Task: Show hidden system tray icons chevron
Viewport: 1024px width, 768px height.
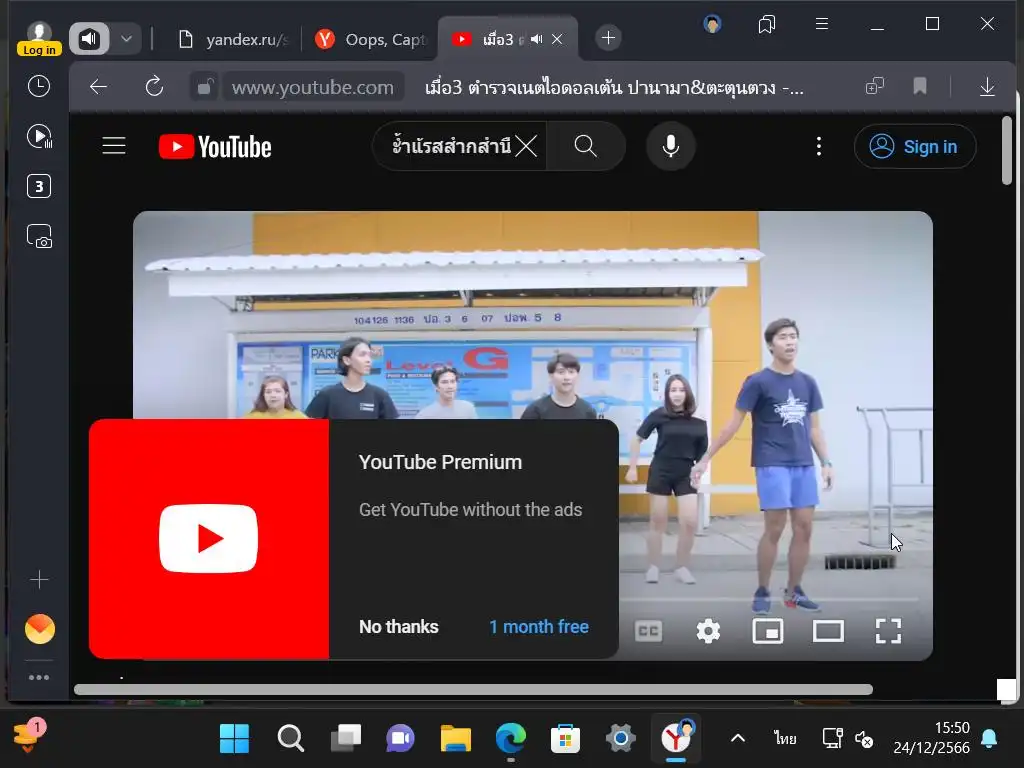Action: click(737, 739)
